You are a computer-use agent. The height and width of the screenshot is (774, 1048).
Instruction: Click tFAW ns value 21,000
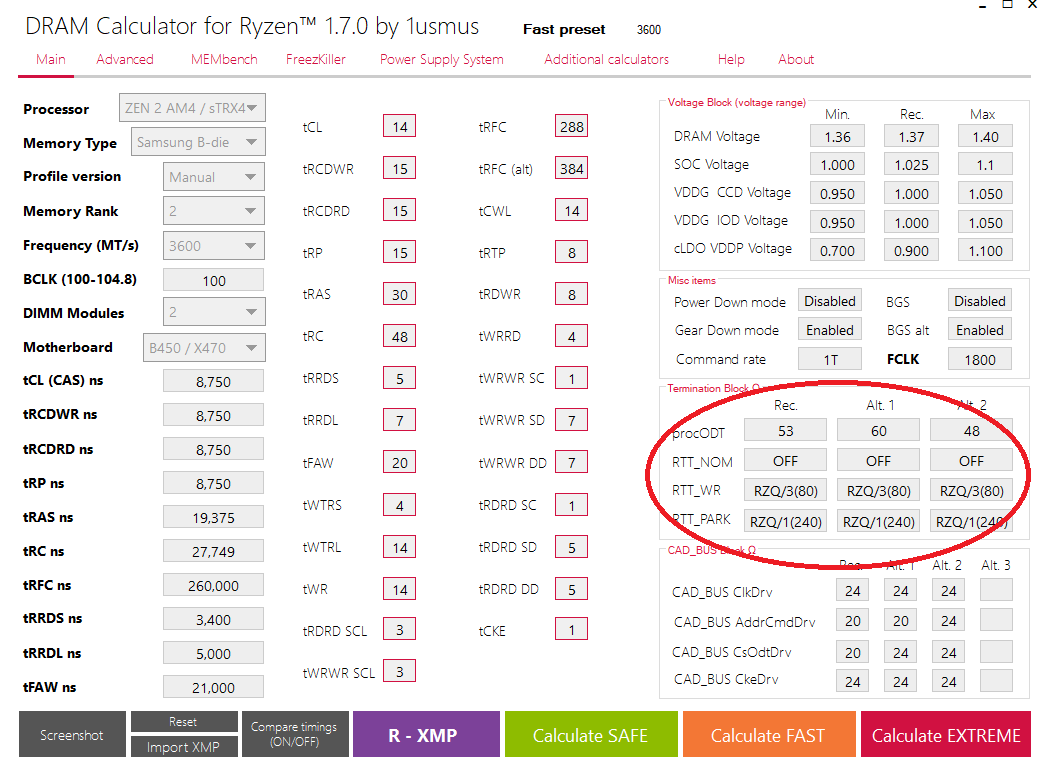tap(213, 687)
